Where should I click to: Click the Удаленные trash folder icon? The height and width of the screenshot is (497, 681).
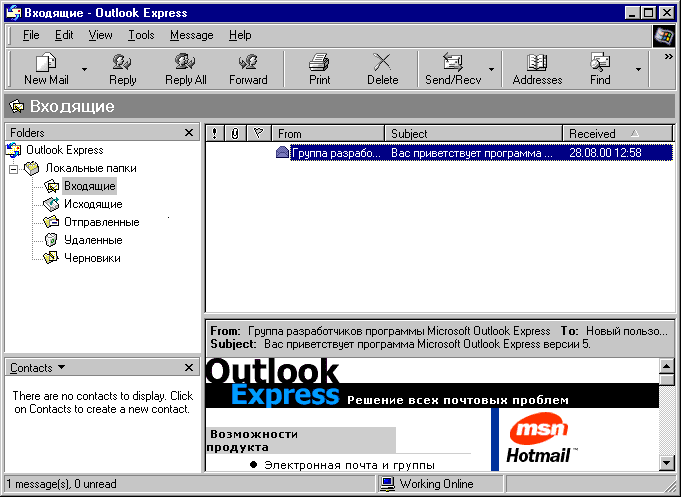tap(51, 240)
